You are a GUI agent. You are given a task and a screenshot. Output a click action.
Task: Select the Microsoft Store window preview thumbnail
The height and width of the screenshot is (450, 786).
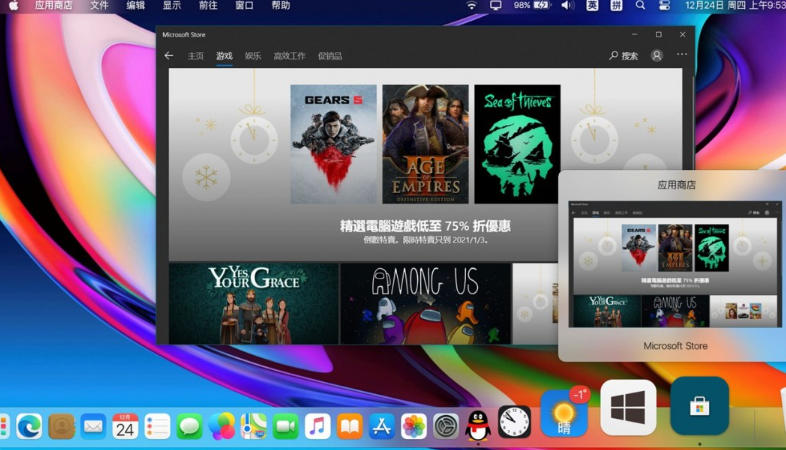[675, 264]
